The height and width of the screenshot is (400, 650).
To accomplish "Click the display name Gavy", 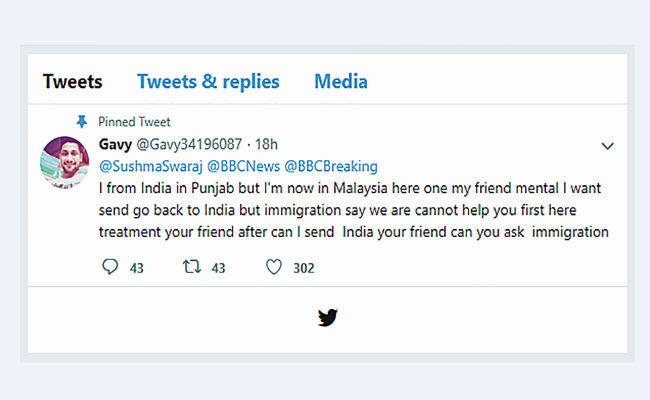I will [x=115, y=145].
